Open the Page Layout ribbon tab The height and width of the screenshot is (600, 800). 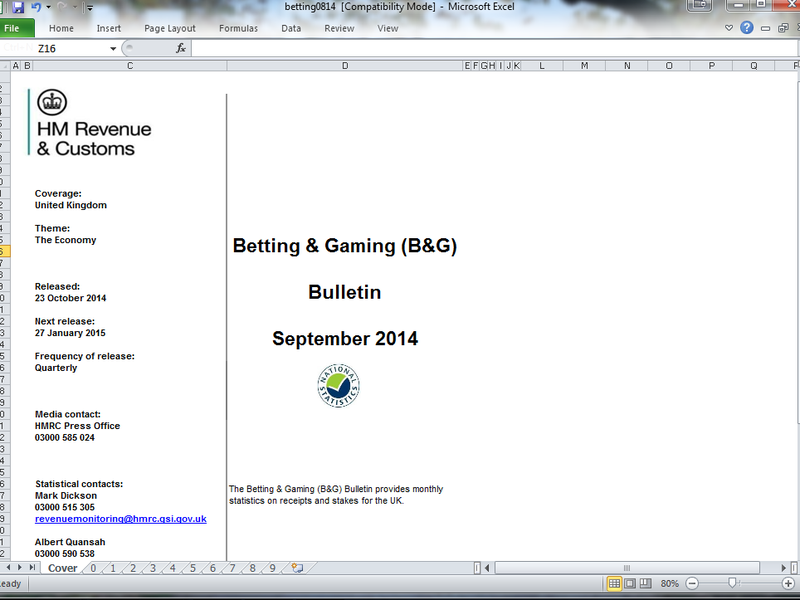coord(170,29)
